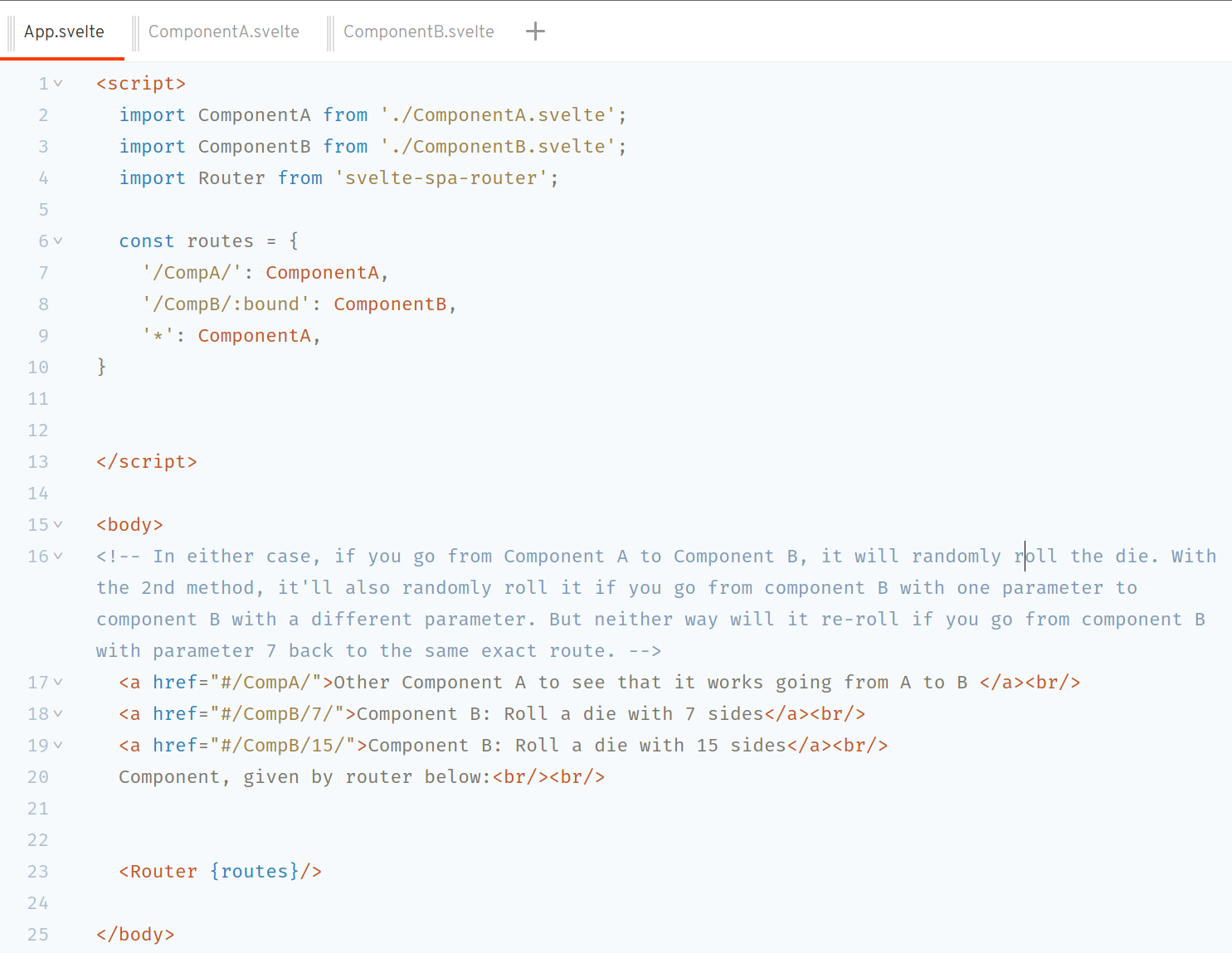1232x953 pixels.
Task: Collapse the comment fold at line 16
Action: click(x=58, y=556)
